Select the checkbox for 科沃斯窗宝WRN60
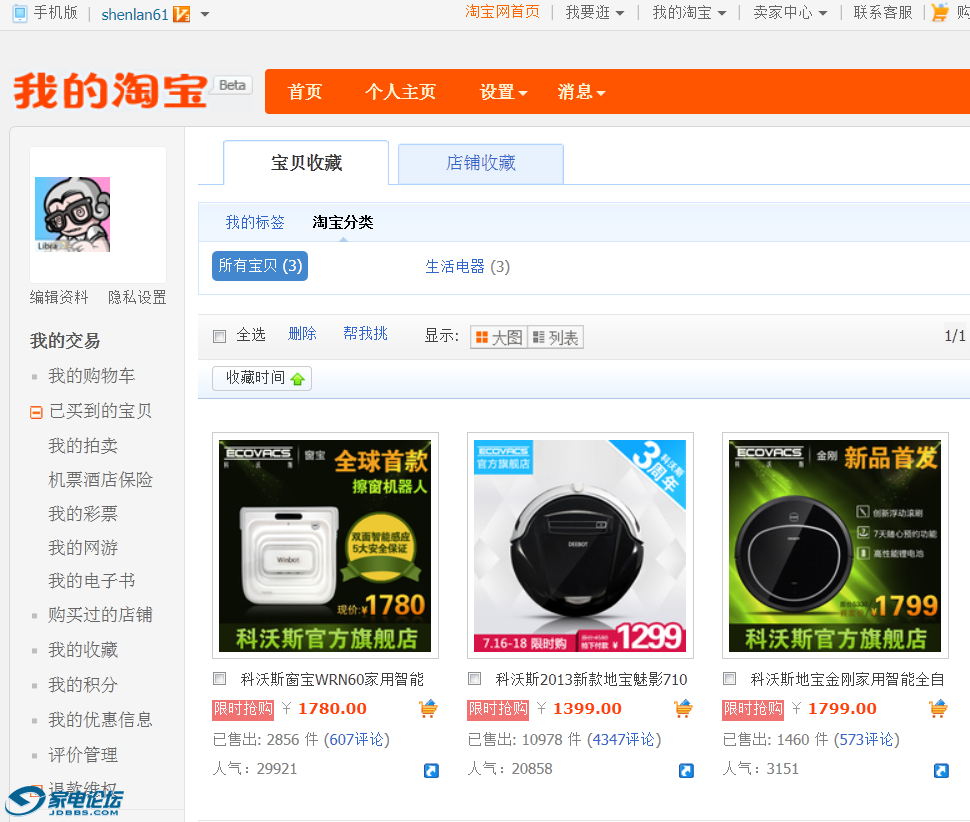 219,678
